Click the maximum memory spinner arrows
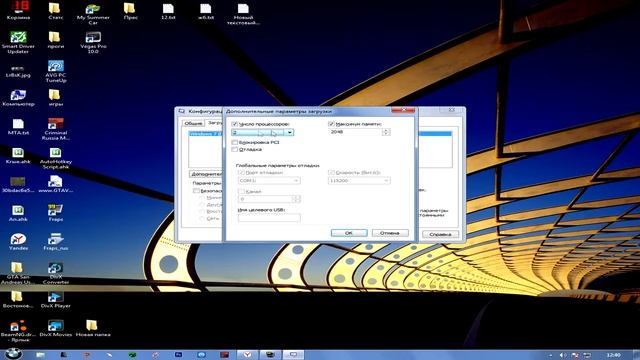This screenshot has height=360, width=640. click(x=386, y=132)
